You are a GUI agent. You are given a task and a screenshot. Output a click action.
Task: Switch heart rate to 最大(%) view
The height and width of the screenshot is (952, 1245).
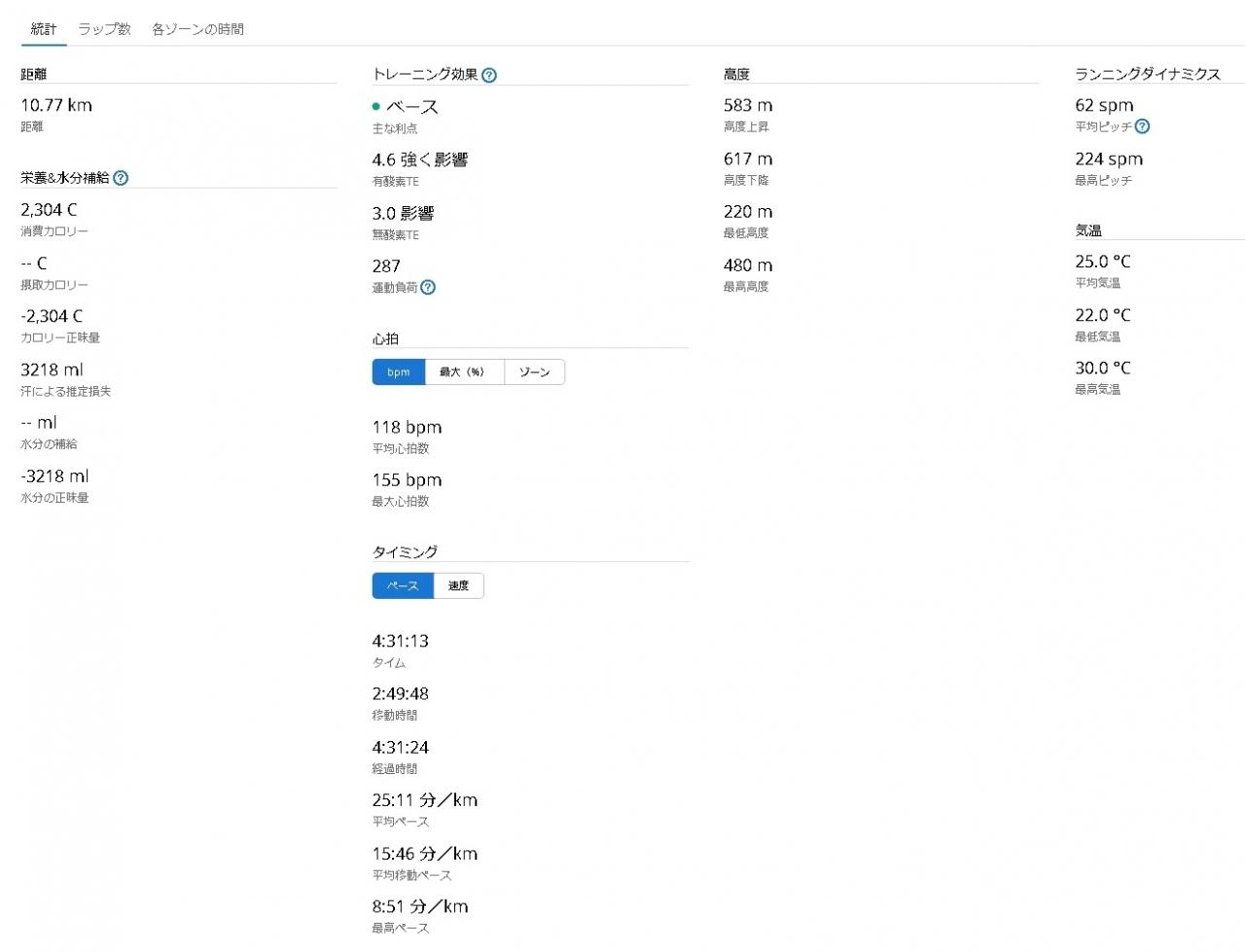464,372
